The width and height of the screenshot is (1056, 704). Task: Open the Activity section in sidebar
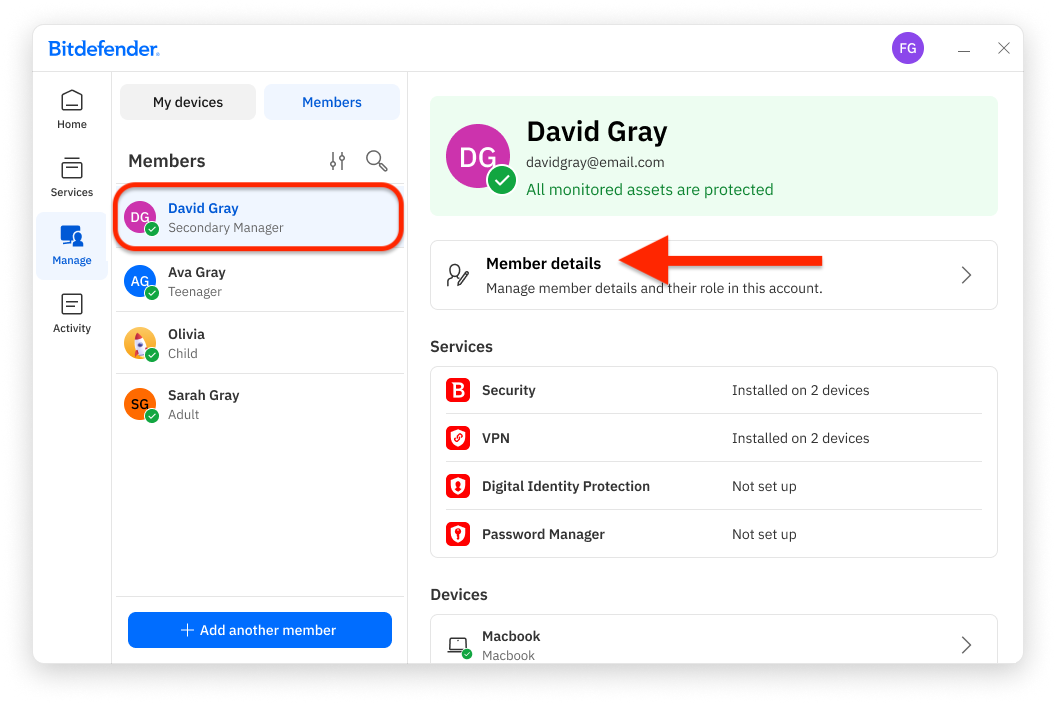71,313
